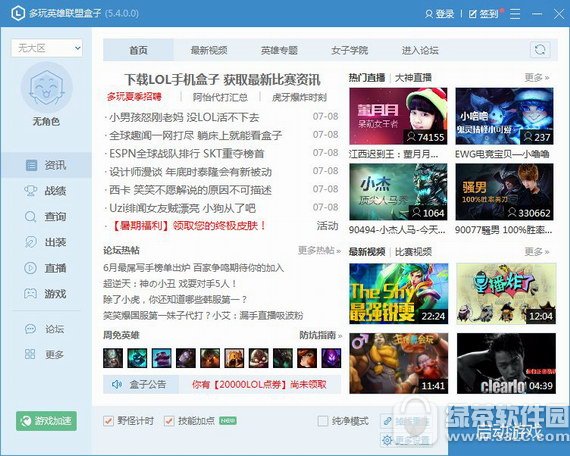Open 出装 item build section
The width and height of the screenshot is (570, 456).
click(x=46, y=242)
